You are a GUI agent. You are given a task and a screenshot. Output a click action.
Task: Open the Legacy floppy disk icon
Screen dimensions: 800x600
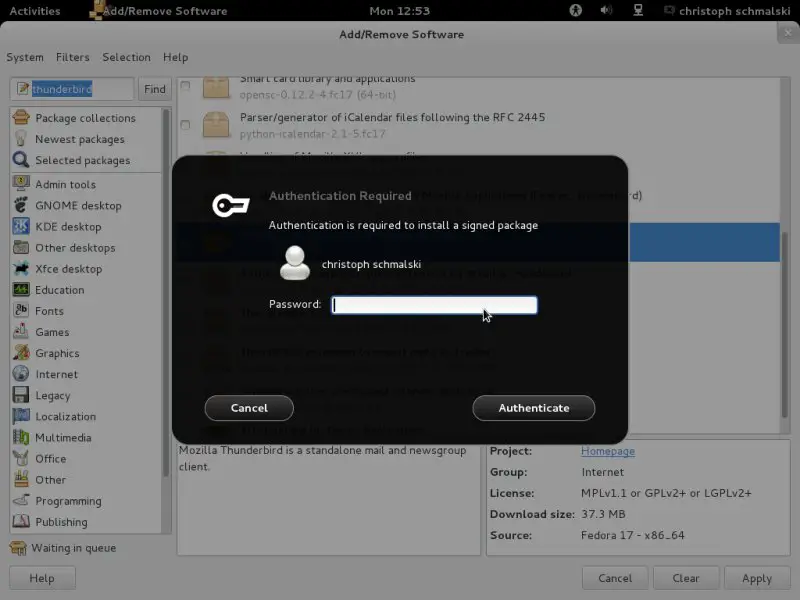tap(21, 395)
